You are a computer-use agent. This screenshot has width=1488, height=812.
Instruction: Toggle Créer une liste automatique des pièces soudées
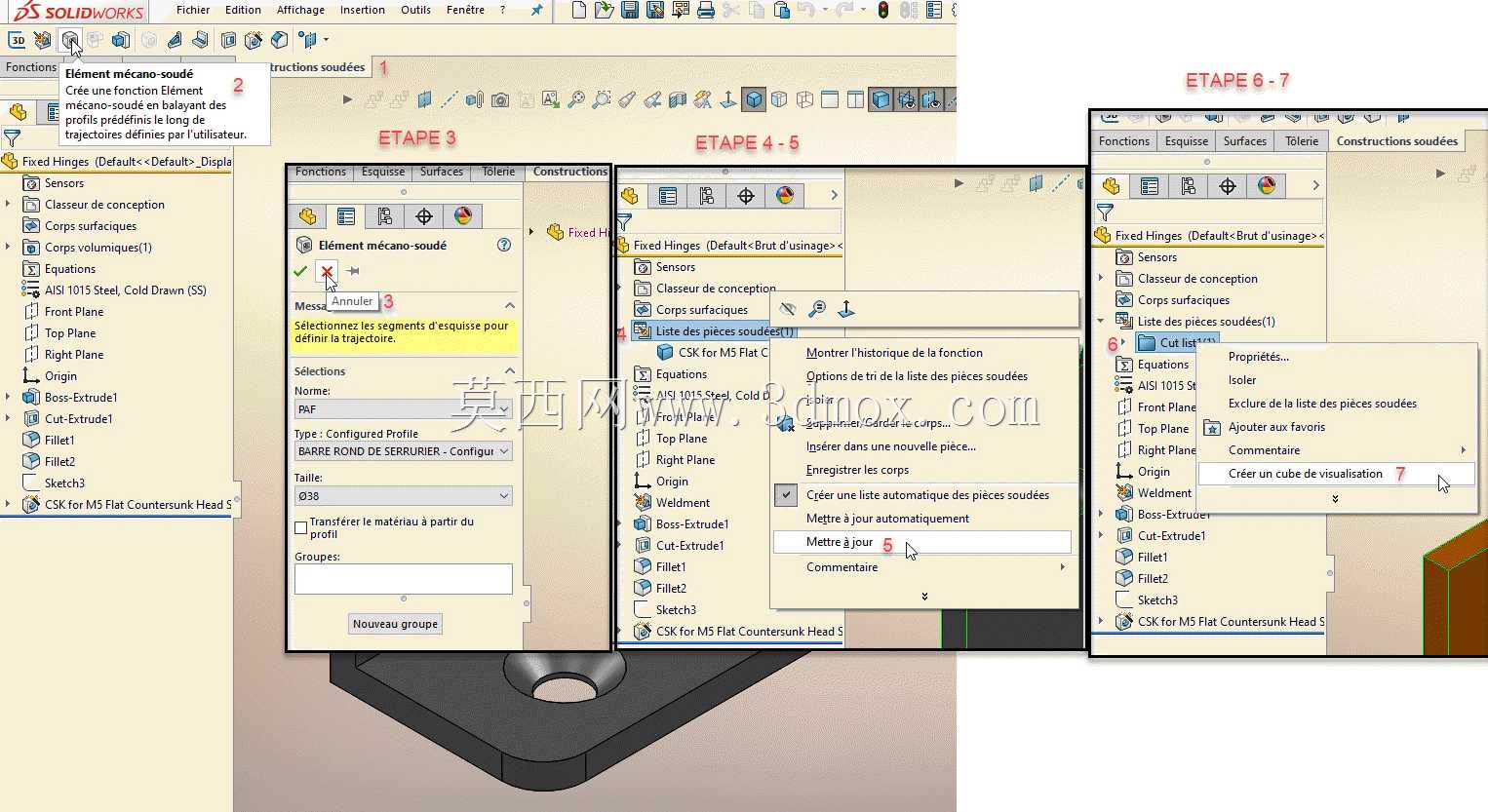point(786,495)
